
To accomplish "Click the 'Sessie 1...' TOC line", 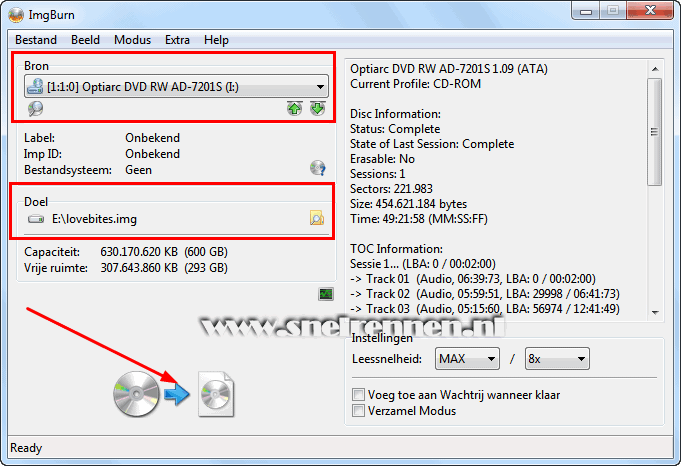I will tap(423, 264).
